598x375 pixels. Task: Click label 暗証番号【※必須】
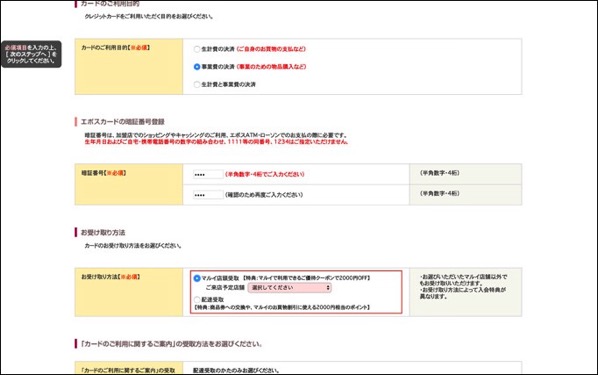click(104, 173)
